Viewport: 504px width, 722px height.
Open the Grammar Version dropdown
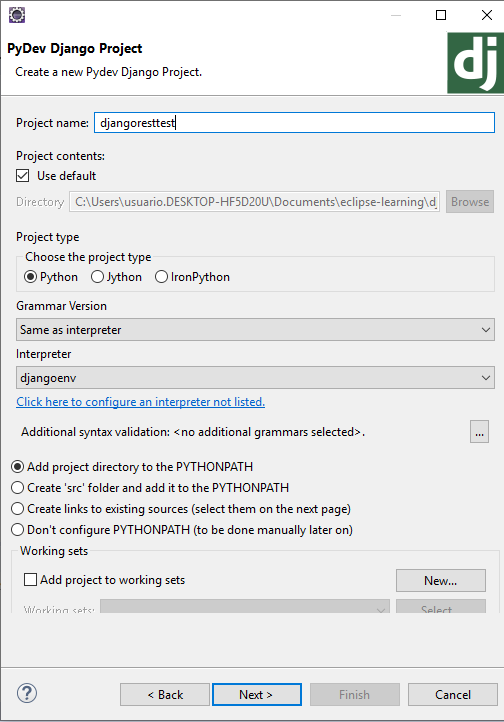pyautogui.click(x=255, y=330)
